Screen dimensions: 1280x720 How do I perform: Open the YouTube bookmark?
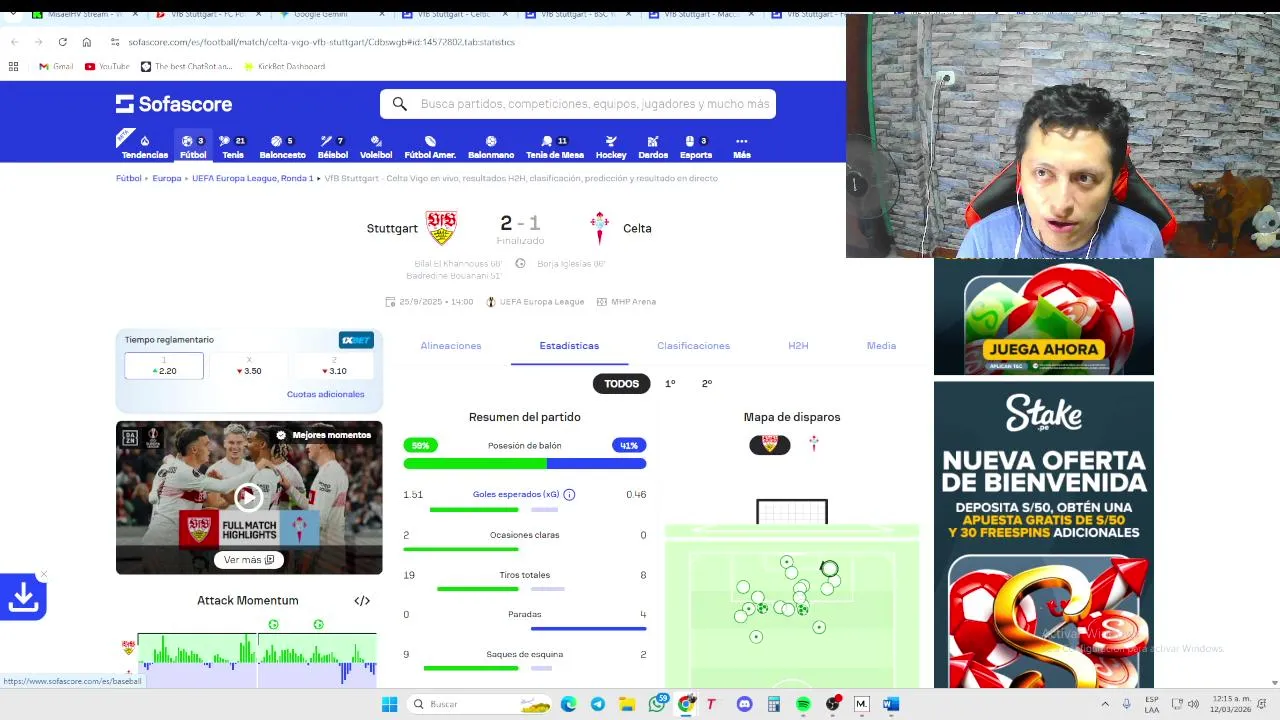click(107, 66)
